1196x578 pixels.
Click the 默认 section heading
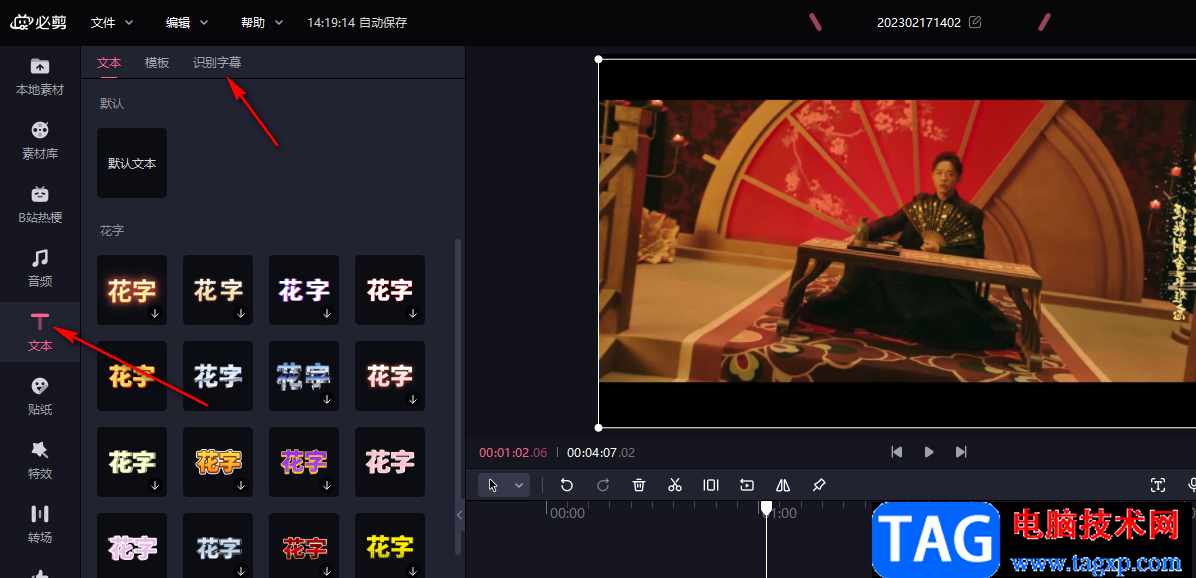click(x=111, y=103)
